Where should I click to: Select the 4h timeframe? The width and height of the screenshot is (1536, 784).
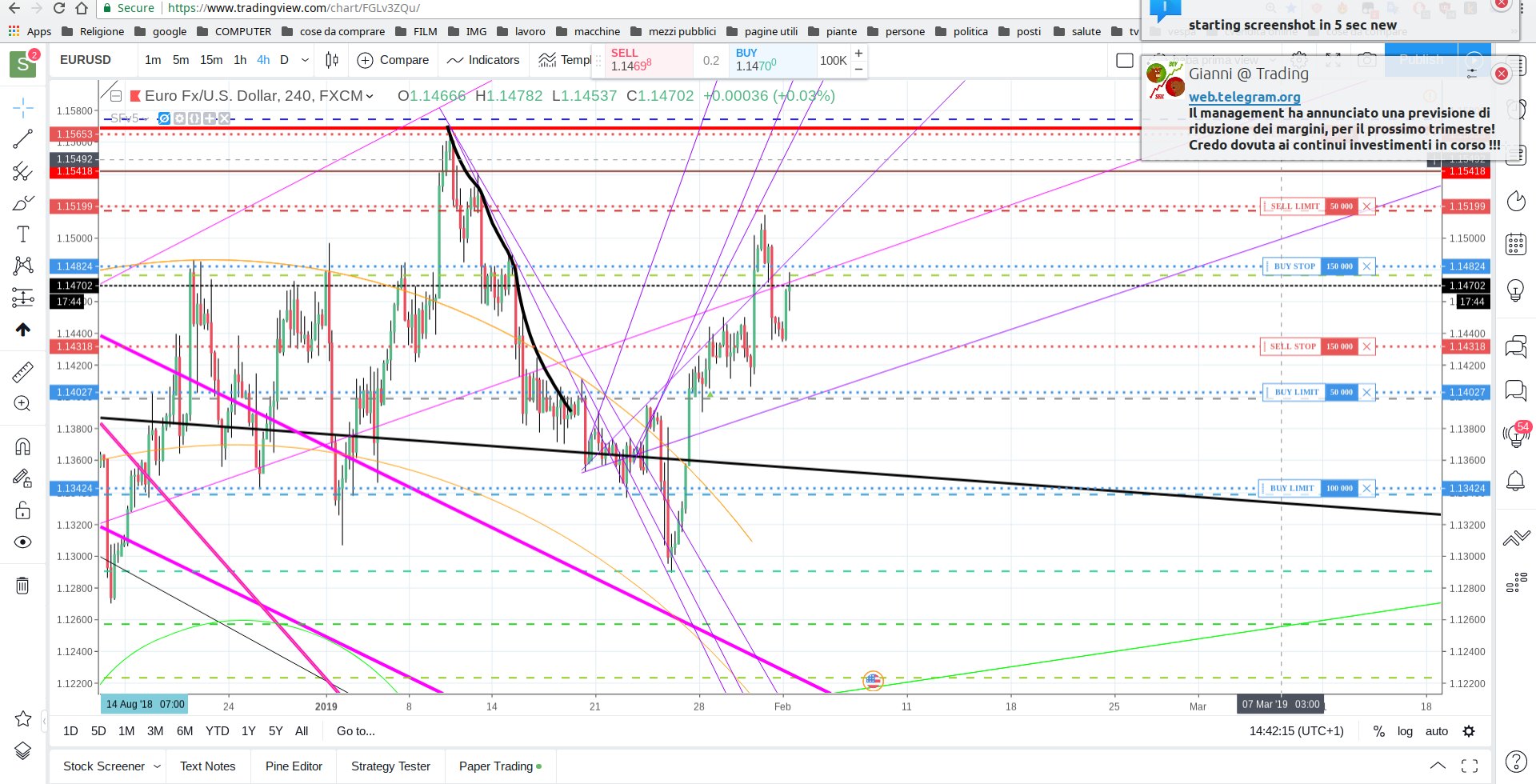click(263, 60)
